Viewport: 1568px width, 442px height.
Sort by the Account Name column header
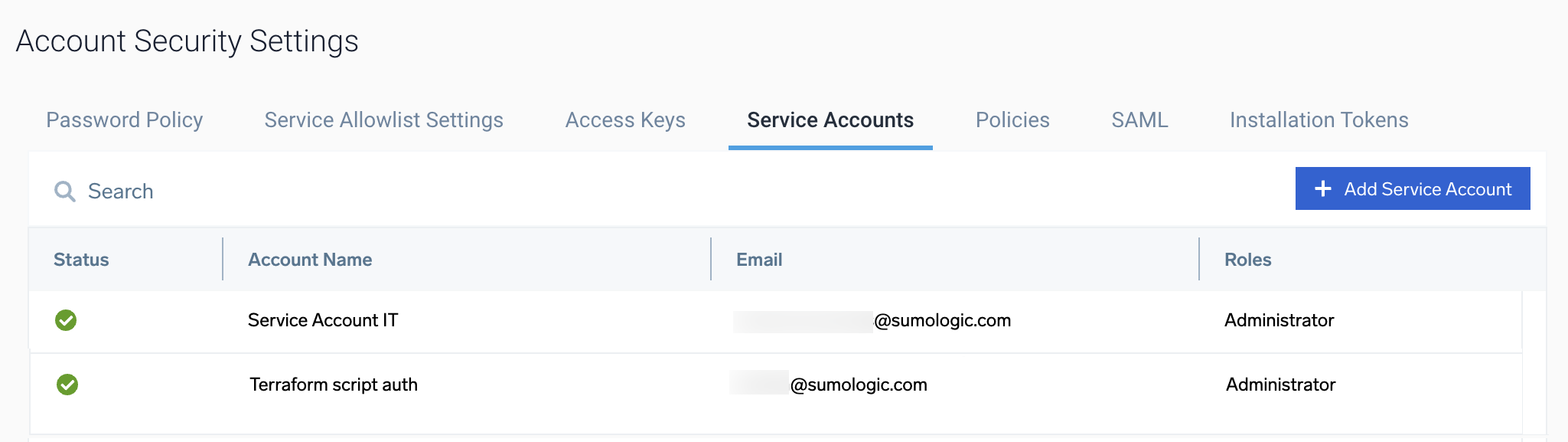point(309,259)
